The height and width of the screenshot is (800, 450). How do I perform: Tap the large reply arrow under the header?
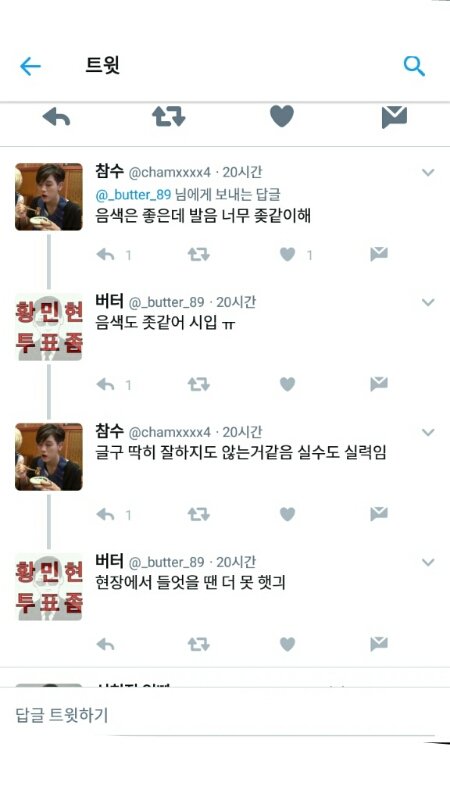[x=56, y=116]
